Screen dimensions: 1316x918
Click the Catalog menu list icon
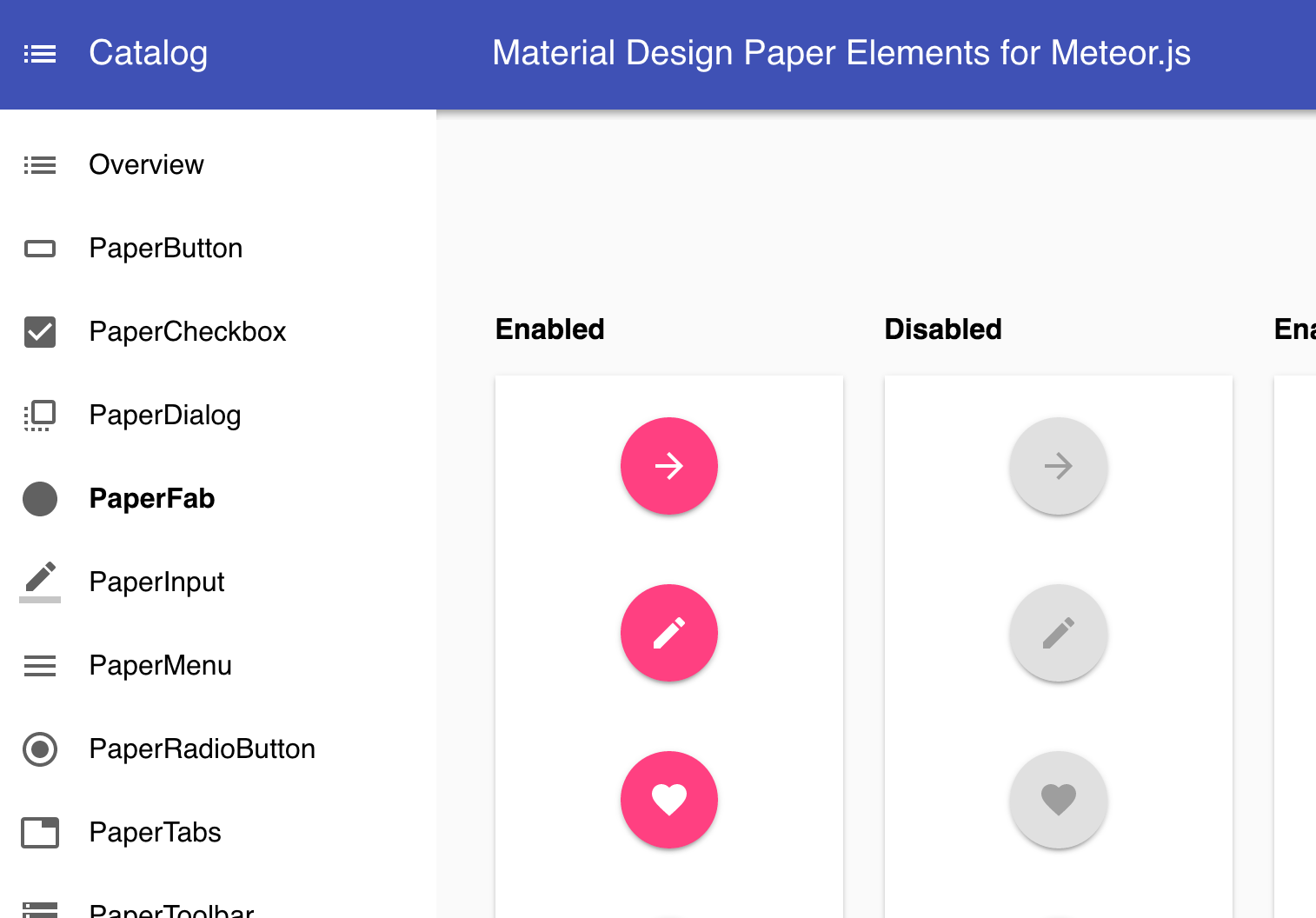(40, 54)
